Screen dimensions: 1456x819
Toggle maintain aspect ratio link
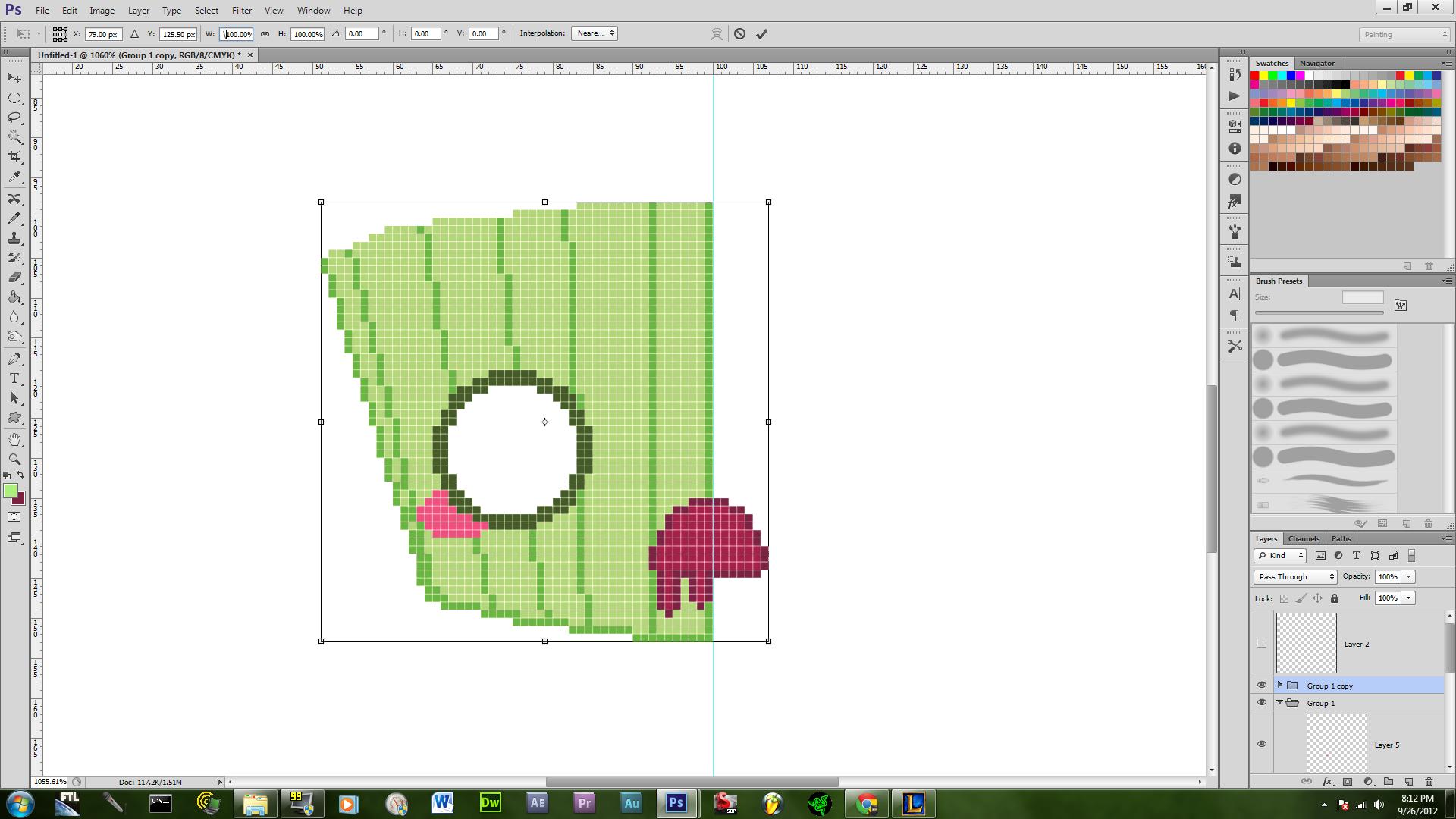(265, 34)
